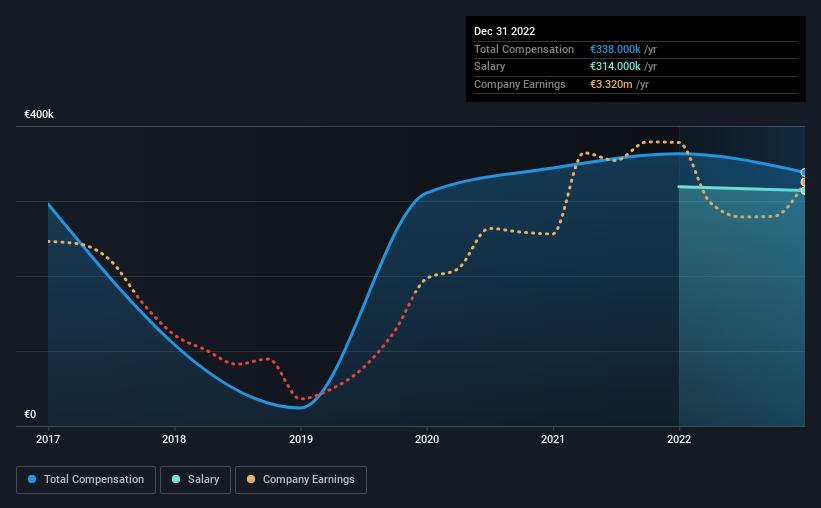Select the 2020 x-axis label
Screen dimensions: 821x508
(427, 439)
